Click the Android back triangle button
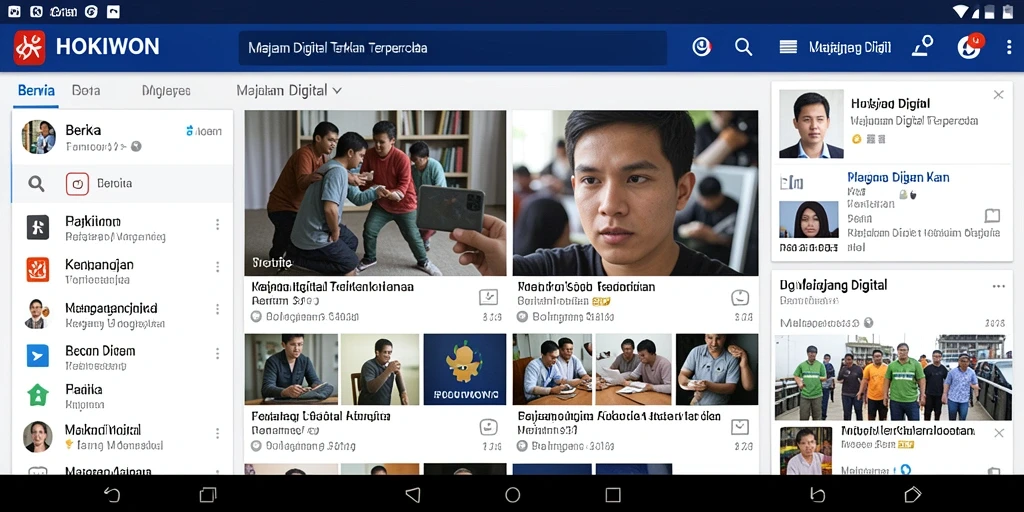 click(413, 494)
